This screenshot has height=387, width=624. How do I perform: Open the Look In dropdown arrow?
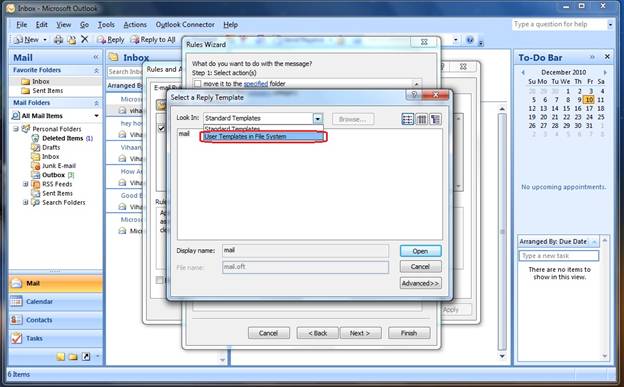[318, 119]
